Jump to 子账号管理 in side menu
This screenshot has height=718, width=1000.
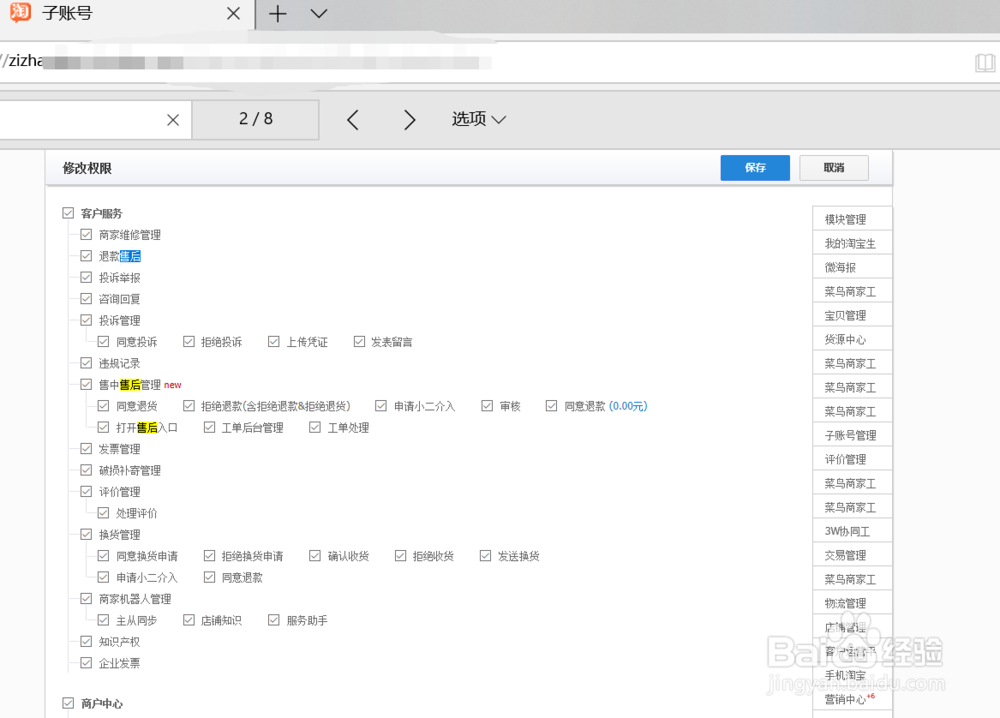pyautogui.click(x=852, y=436)
